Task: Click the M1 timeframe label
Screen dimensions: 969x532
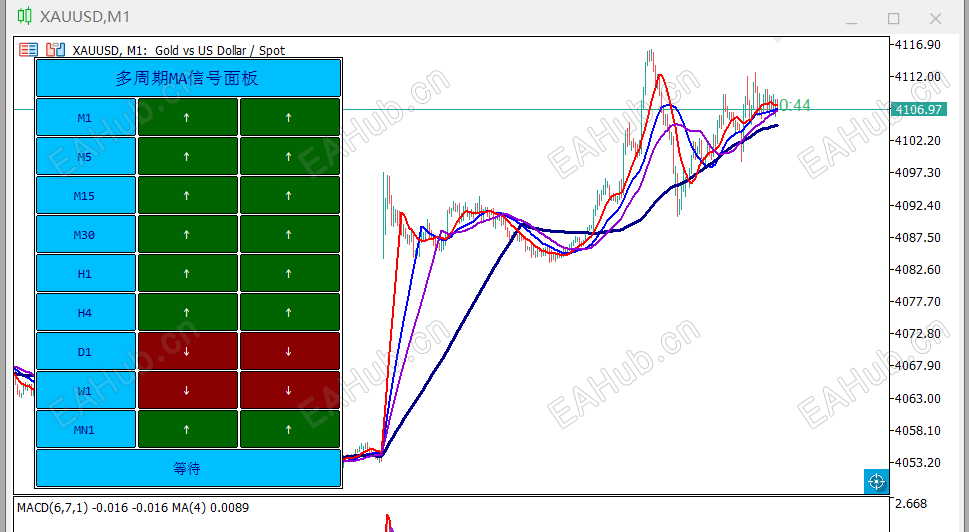Action: click(85, 117)
